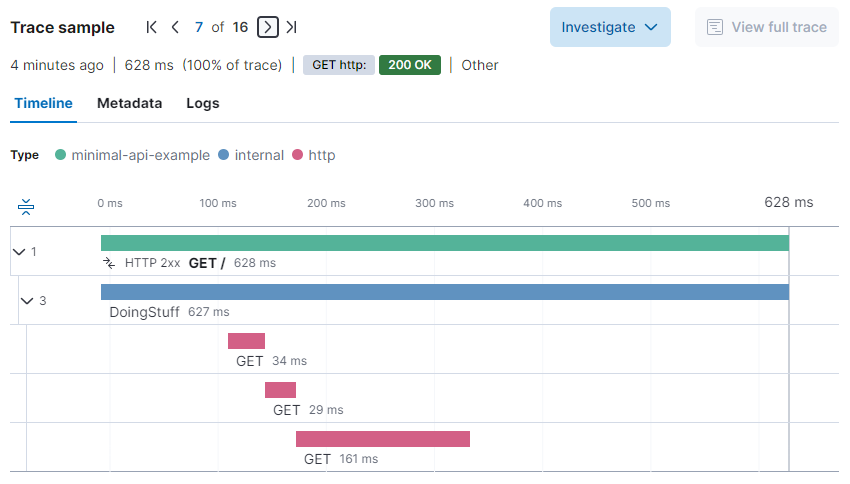The height and width of the screenshot is (484, 850).
Task: Collapse the DoingStuff span children
Action: point(27,301)
